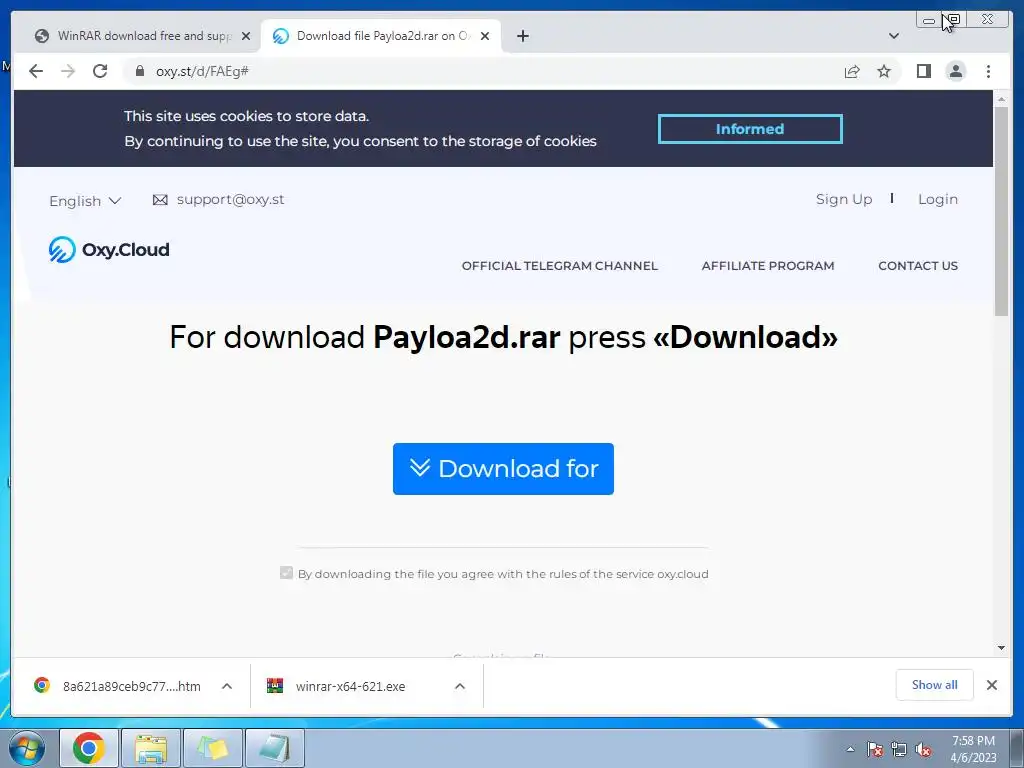
Task: Open the Contact Us menu item
Action: click(x=918, y=266)
